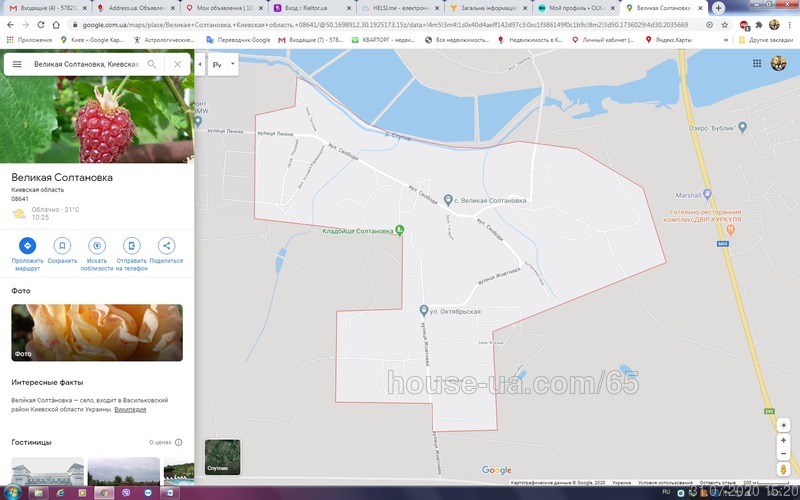The width and height of the screenshot is (800, 500).
Task: Click the Search nearby icon
Action: 97,245
